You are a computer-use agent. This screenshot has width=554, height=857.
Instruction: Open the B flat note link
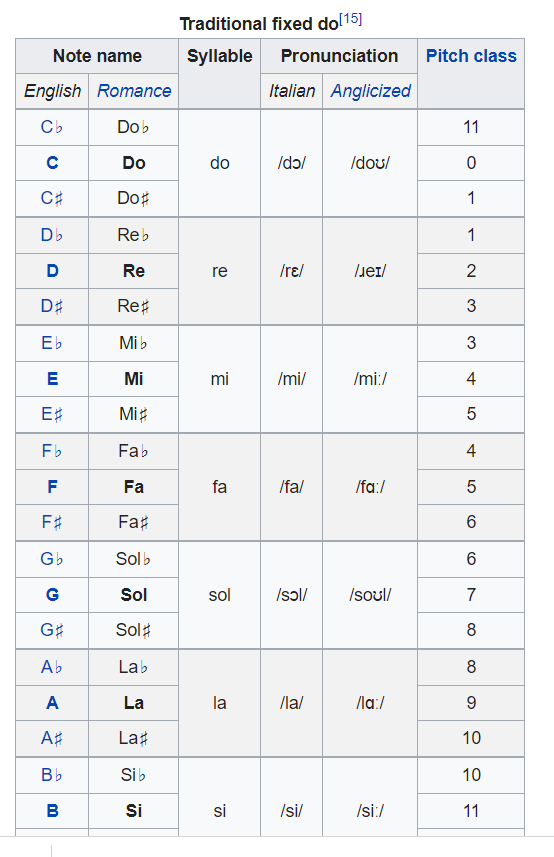coord(52,775)
